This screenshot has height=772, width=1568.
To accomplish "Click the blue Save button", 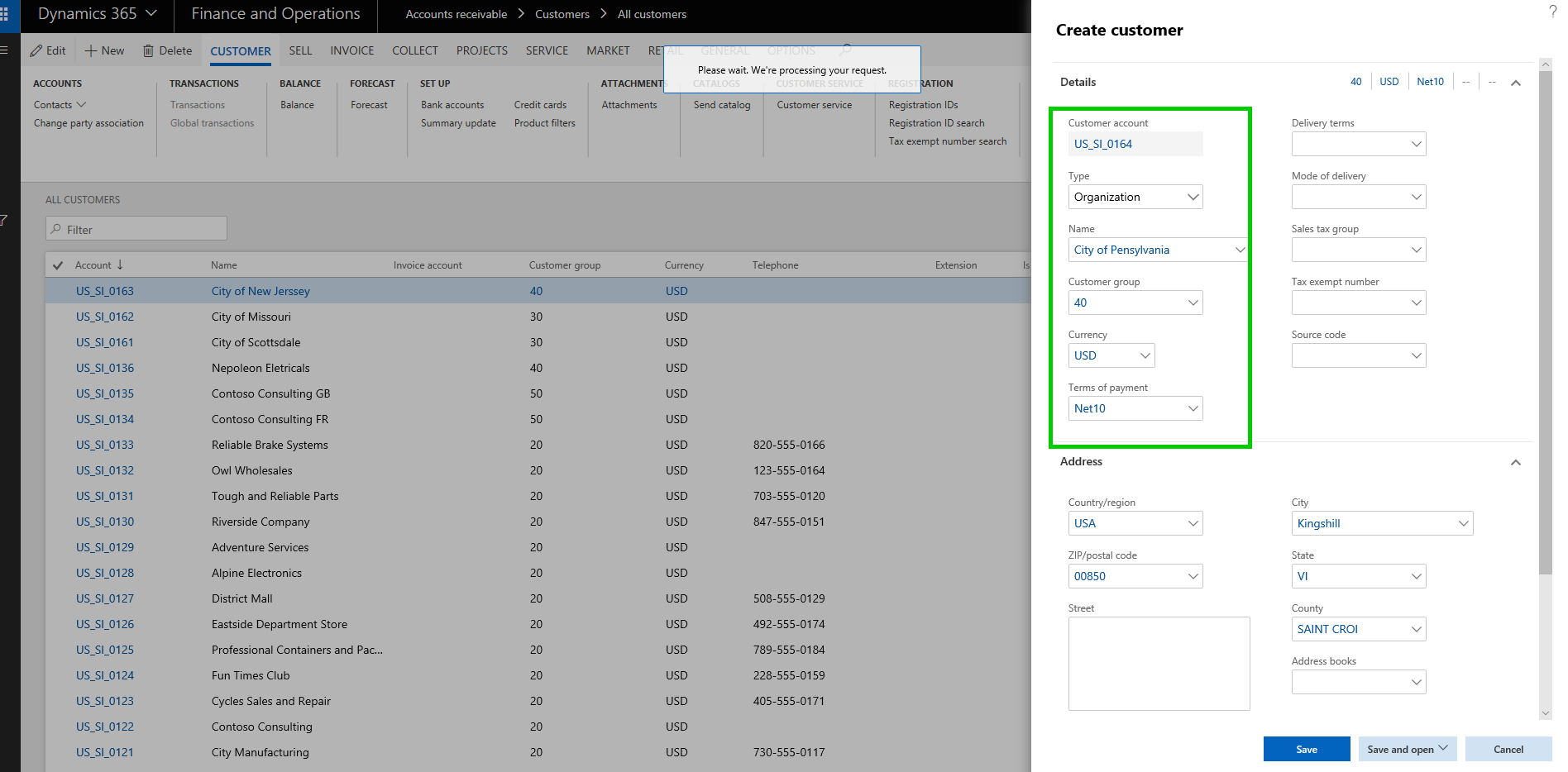I will point(1306,749).
